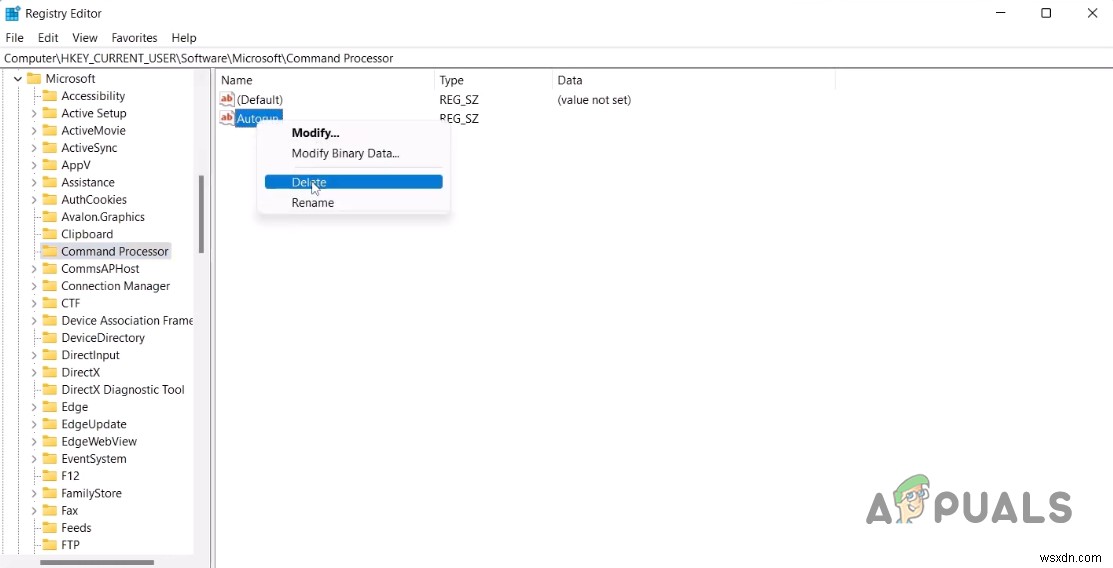1113x568 pixels.
Task: Click the Assistance folder icon
Action: pyautogui.click(x=49, y=182)
